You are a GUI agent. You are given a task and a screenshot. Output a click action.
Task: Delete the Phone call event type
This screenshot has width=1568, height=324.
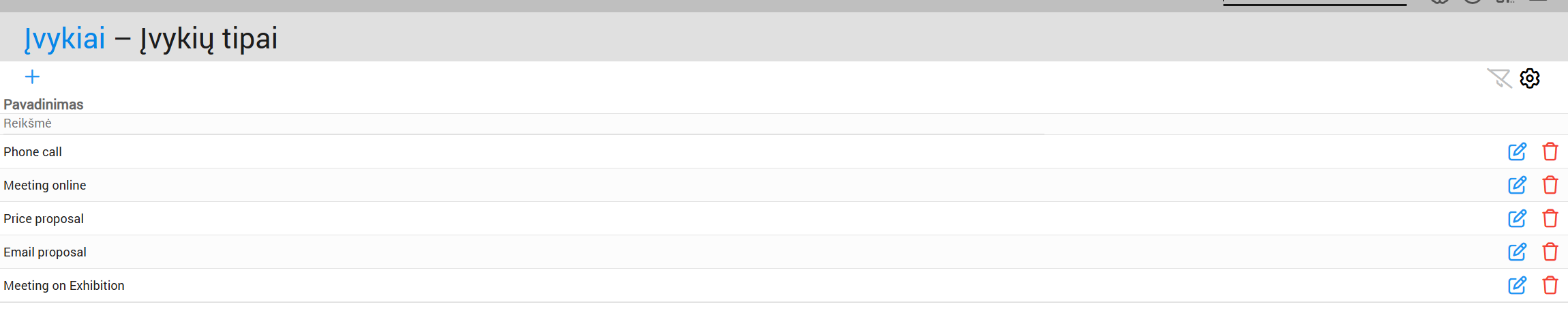(1550, 151)
